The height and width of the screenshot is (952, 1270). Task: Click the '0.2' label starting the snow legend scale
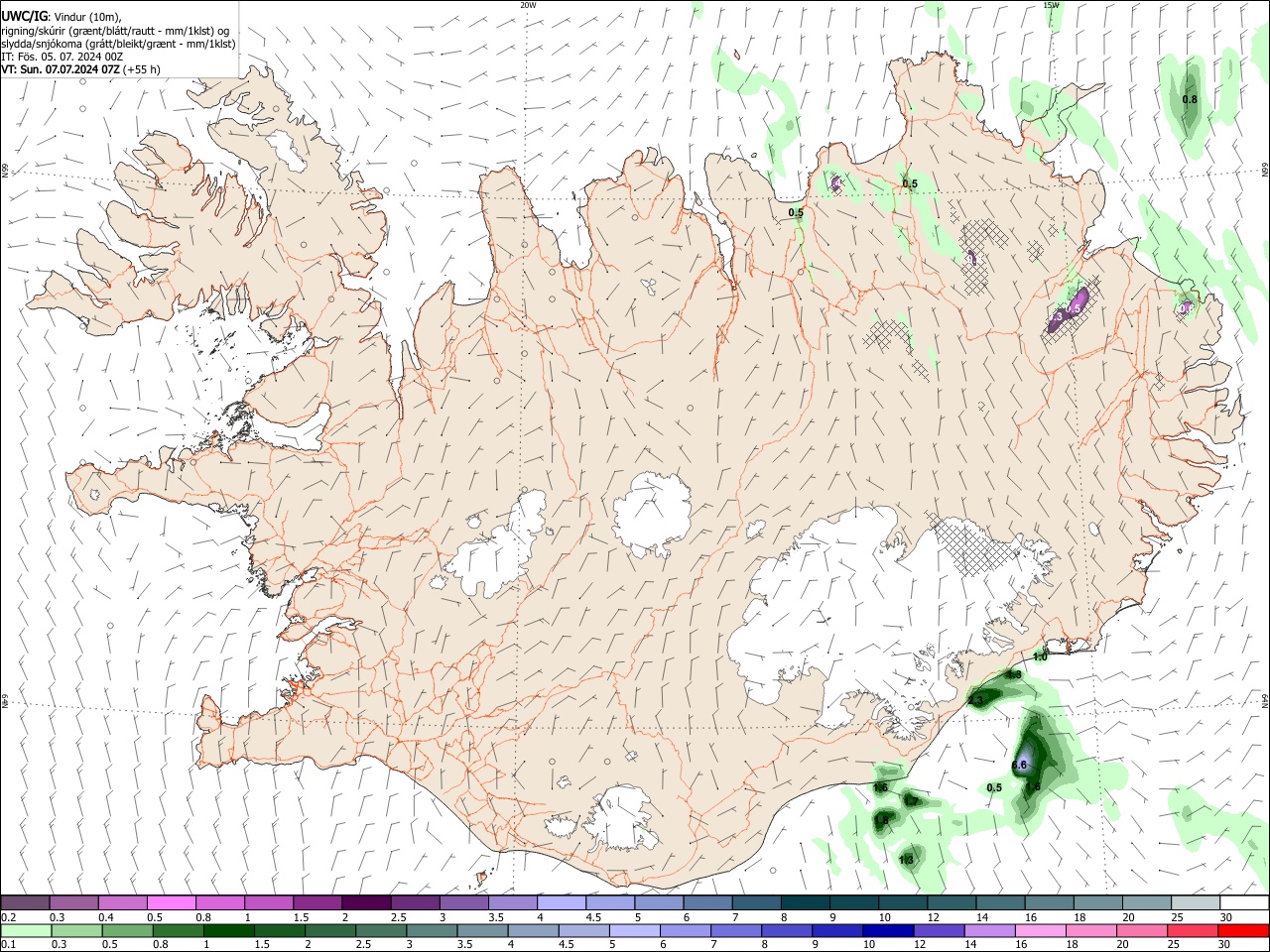tap(9, 917)
